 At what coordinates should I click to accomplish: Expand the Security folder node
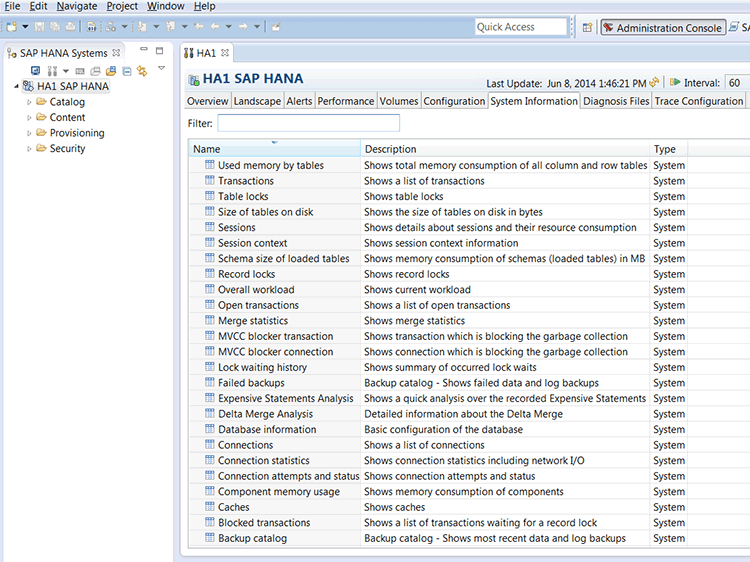pos(28,149)
